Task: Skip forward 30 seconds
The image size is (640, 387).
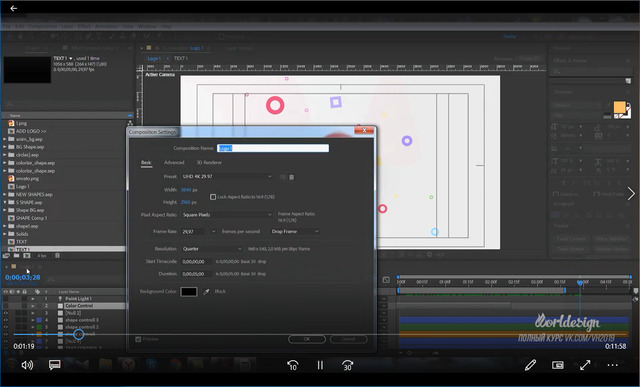Action: click(347, 365)
